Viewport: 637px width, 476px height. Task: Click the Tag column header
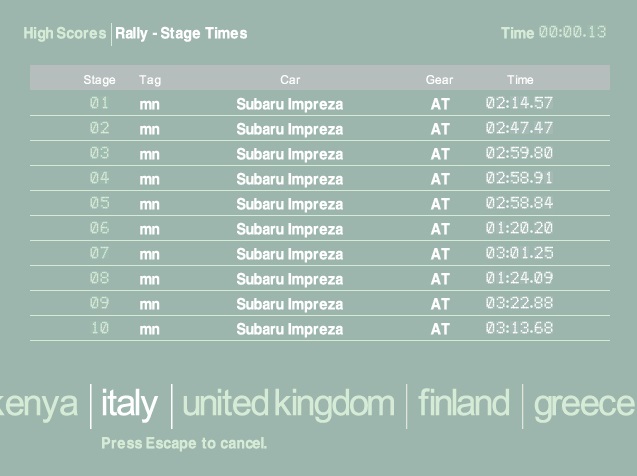[x=150, y=80]
